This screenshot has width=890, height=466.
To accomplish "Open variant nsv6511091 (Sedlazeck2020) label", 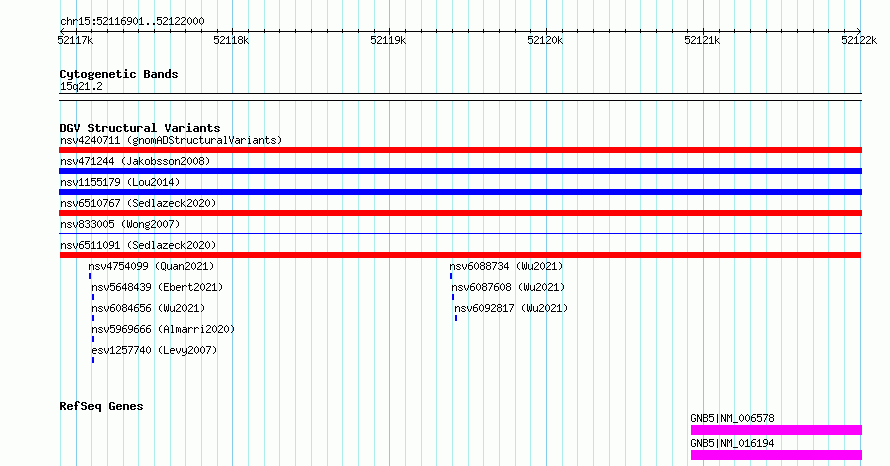I will tap(138, 245).
